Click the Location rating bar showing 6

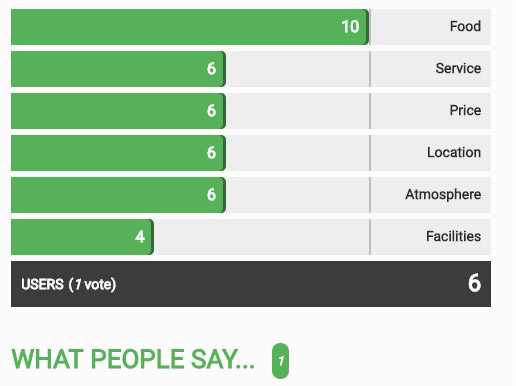pyautogui.click(x=118, y=153)
